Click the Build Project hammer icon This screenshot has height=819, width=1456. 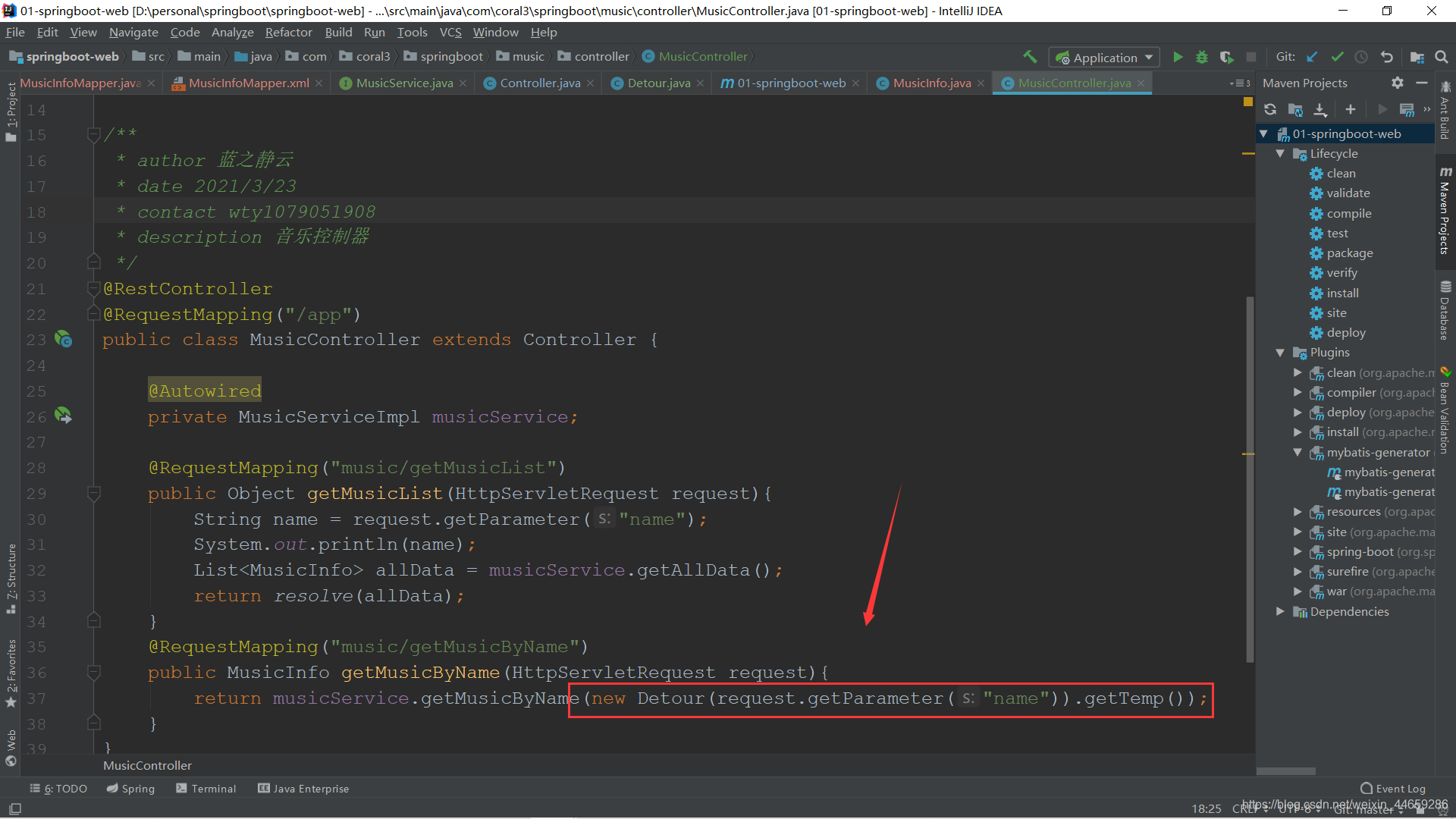(x=1030, y=57)
